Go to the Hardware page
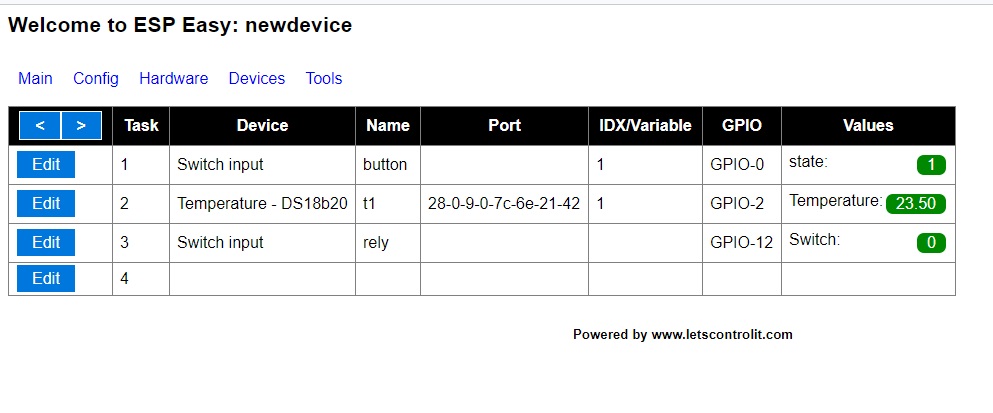993x413 pixels. [174, 78]
